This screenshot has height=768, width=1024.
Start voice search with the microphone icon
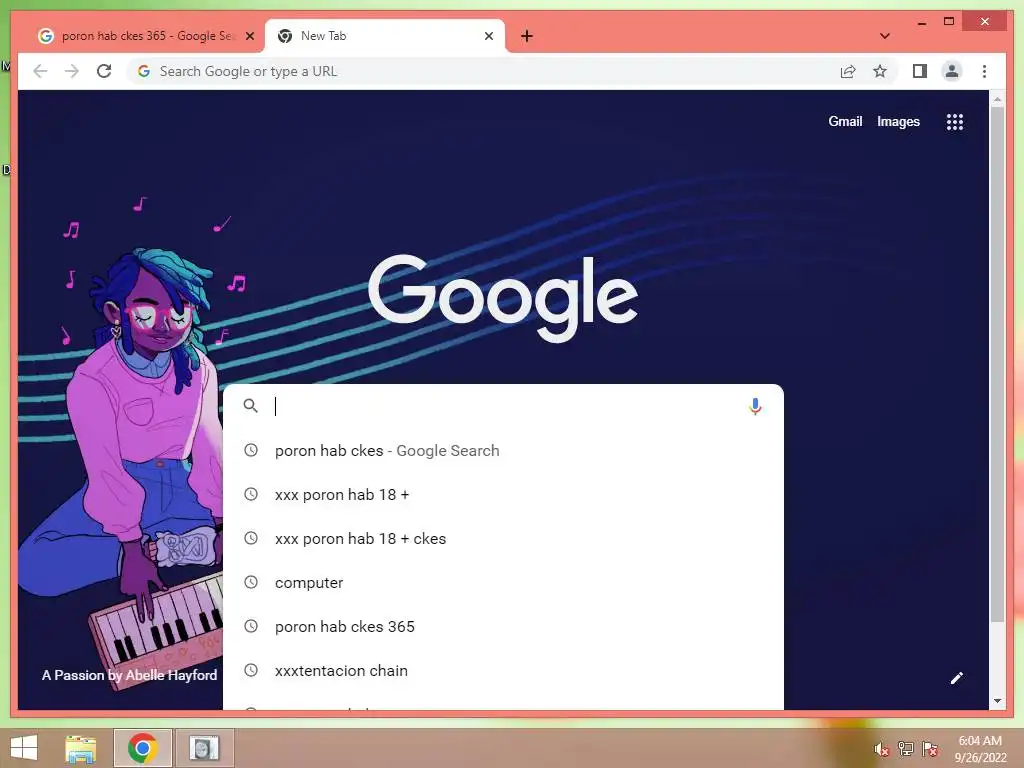[x=755, y=406]
